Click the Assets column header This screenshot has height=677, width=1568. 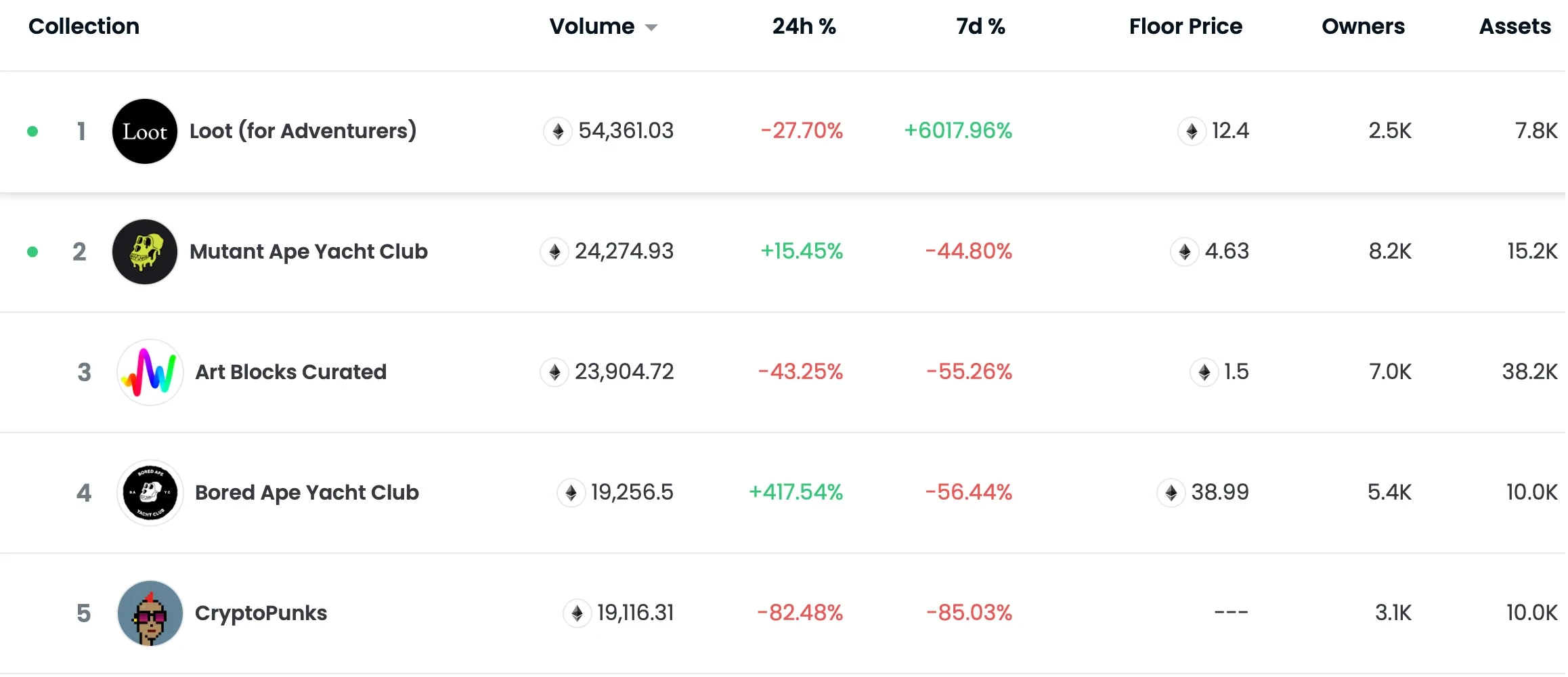click(x=1514, y=26)
